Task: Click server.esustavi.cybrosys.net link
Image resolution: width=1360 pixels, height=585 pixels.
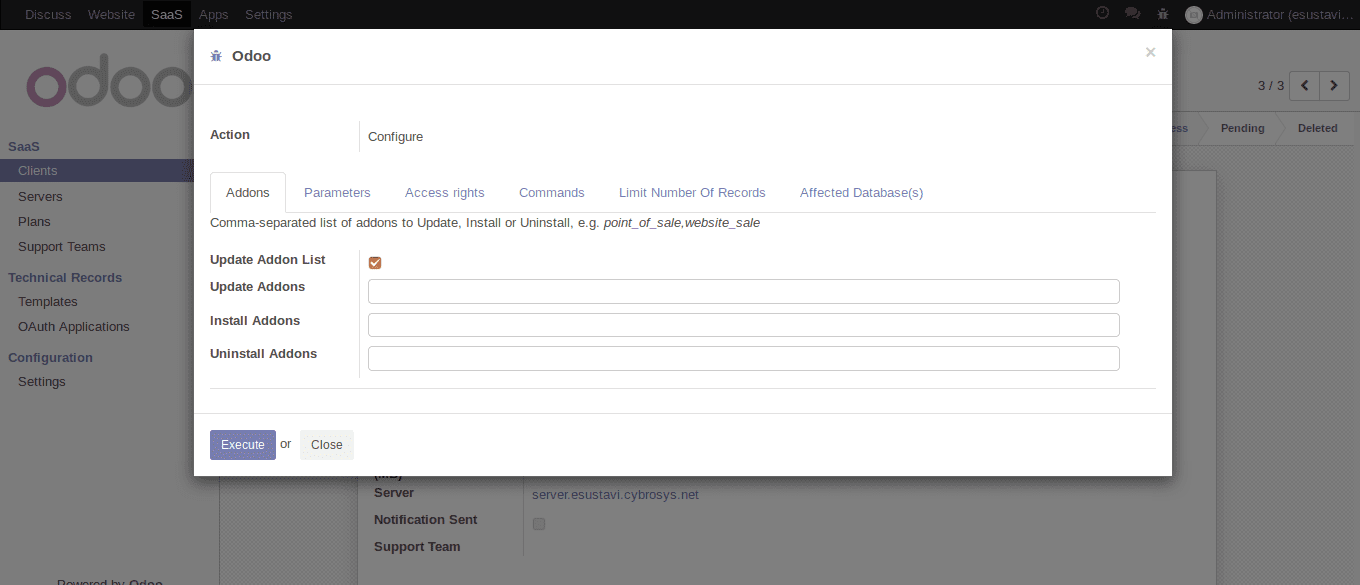Action: click(615, 494)
